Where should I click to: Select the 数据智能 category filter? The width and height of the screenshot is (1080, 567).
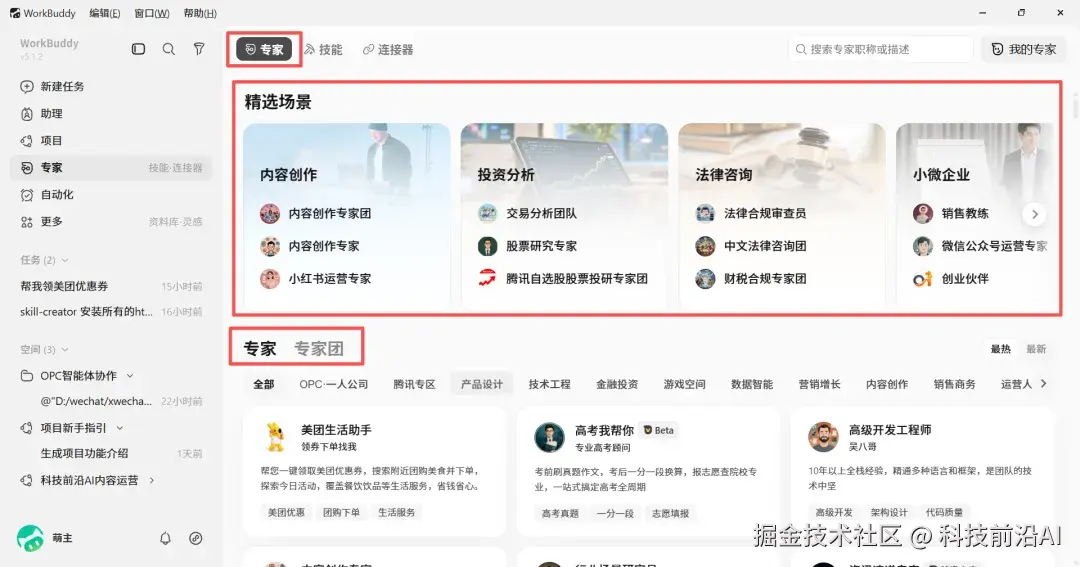tap(751, 384)
